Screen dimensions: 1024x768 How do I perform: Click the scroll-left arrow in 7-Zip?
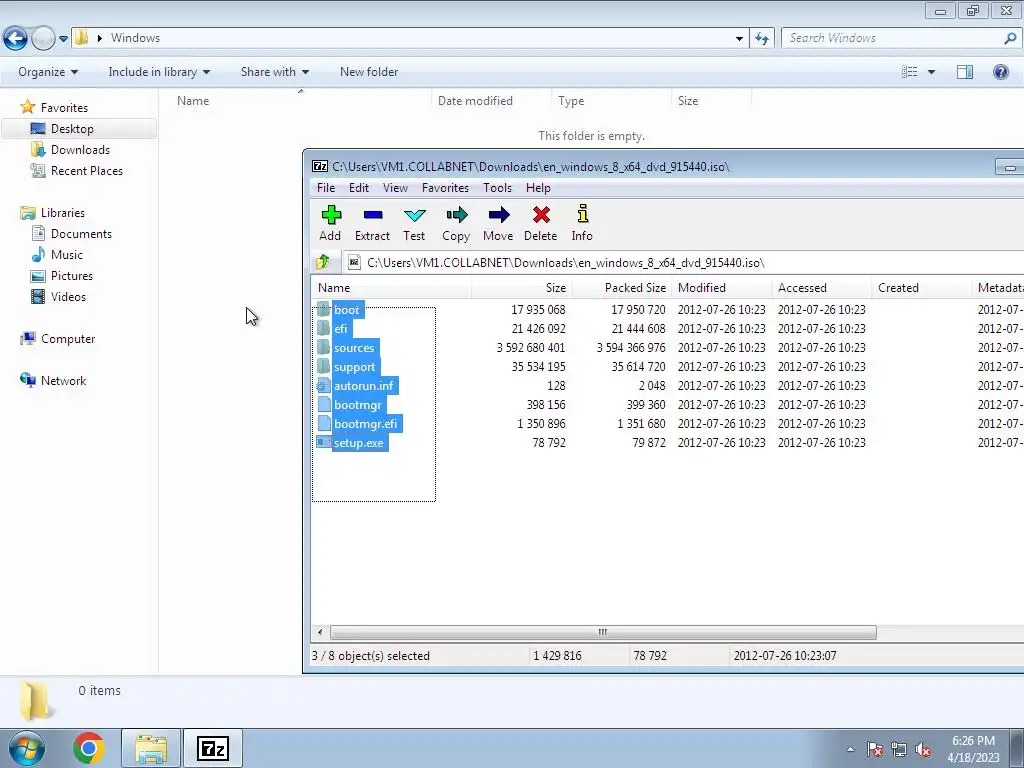(x=320, y=632)
